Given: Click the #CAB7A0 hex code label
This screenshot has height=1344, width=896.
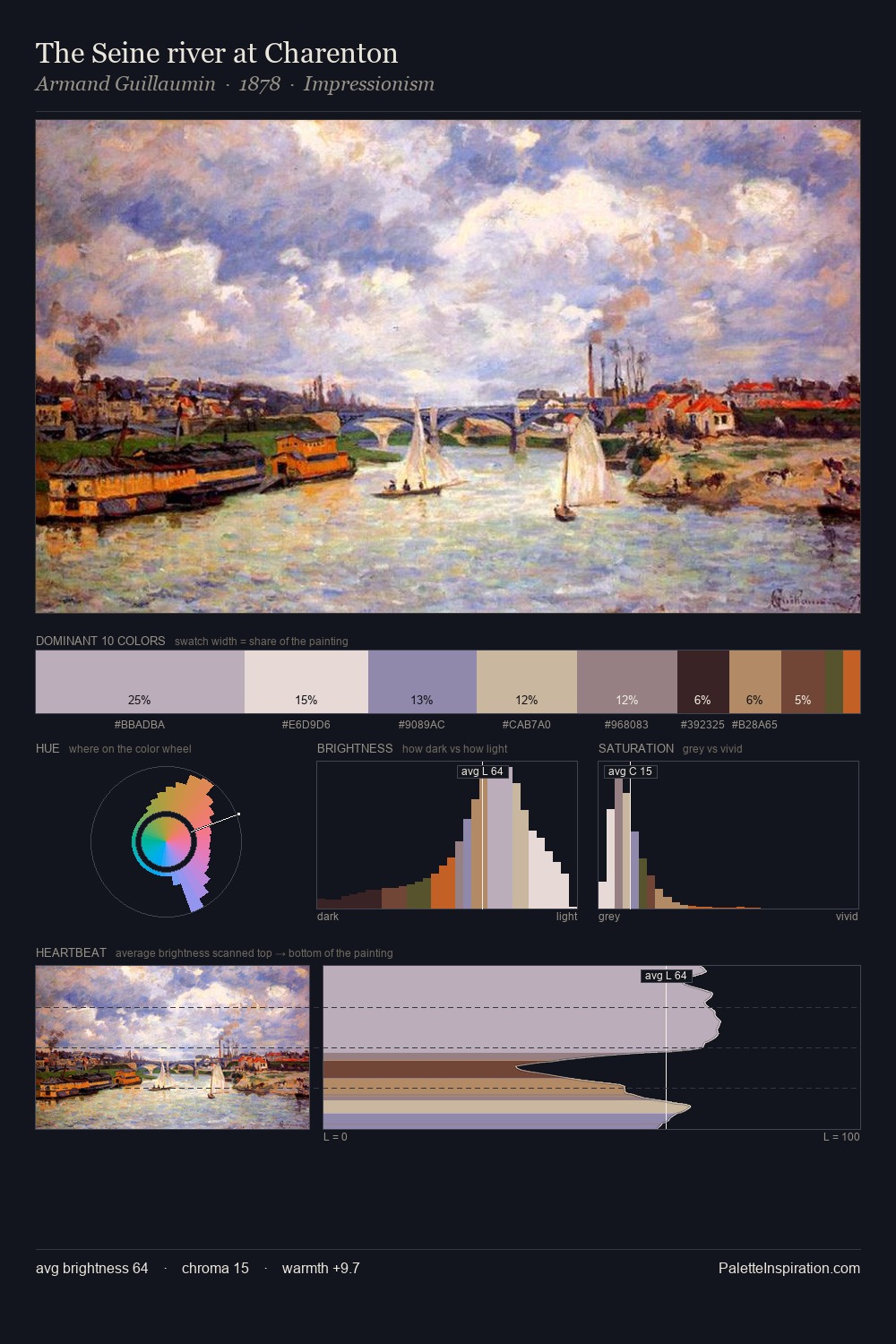Looking at the screenshot, I should click(x=527, y=725).
